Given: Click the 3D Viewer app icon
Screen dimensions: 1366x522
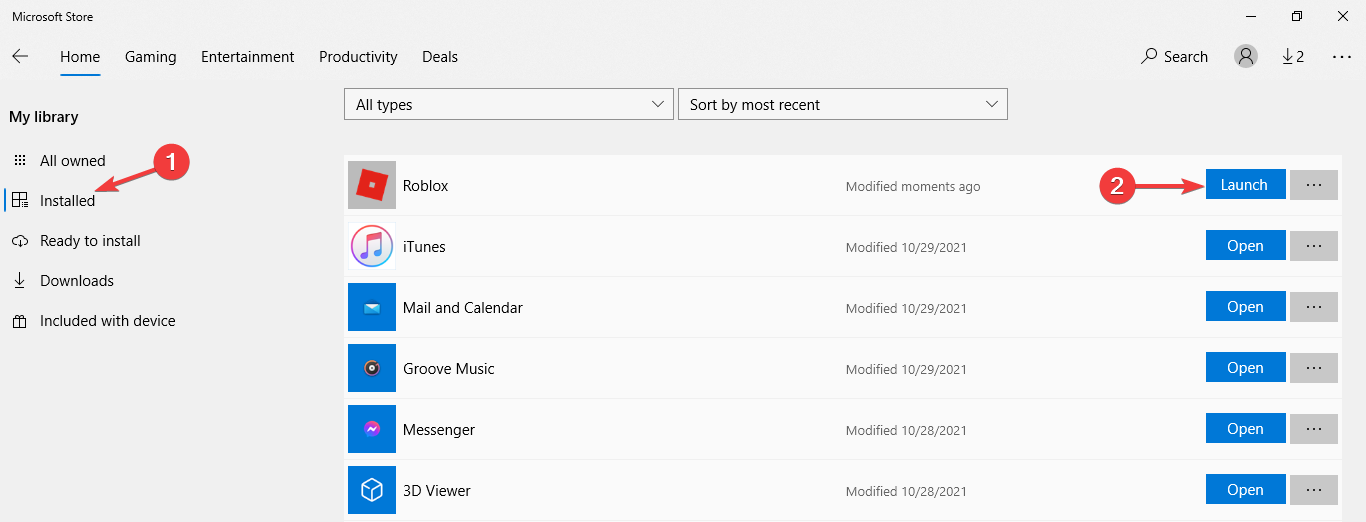Looking at the screenshot, I should point(372,491).
